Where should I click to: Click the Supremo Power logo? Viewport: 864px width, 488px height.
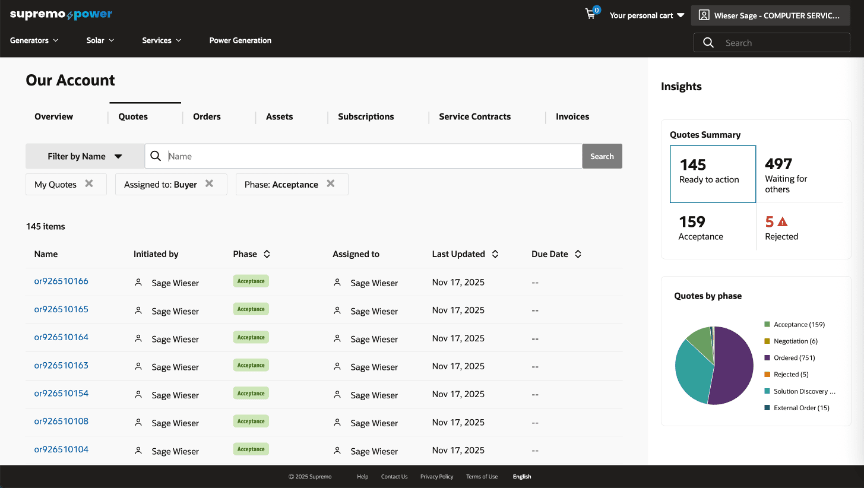tap(61, 14)
